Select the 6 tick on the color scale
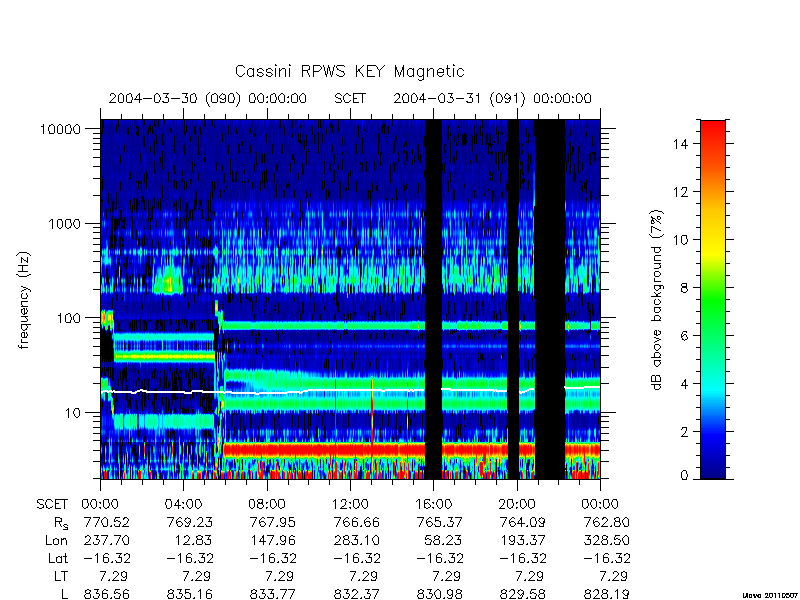The width and height of the screenshot is (800, 600). click(684, 336)
